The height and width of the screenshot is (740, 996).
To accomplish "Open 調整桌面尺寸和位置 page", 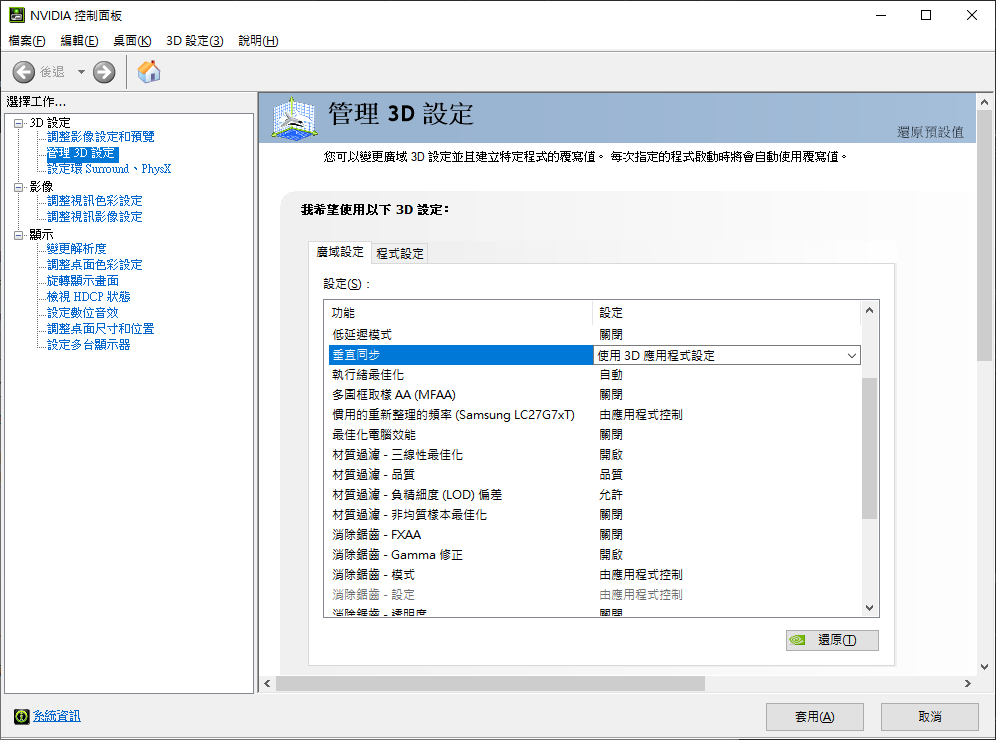I will (x=100, y=328).
